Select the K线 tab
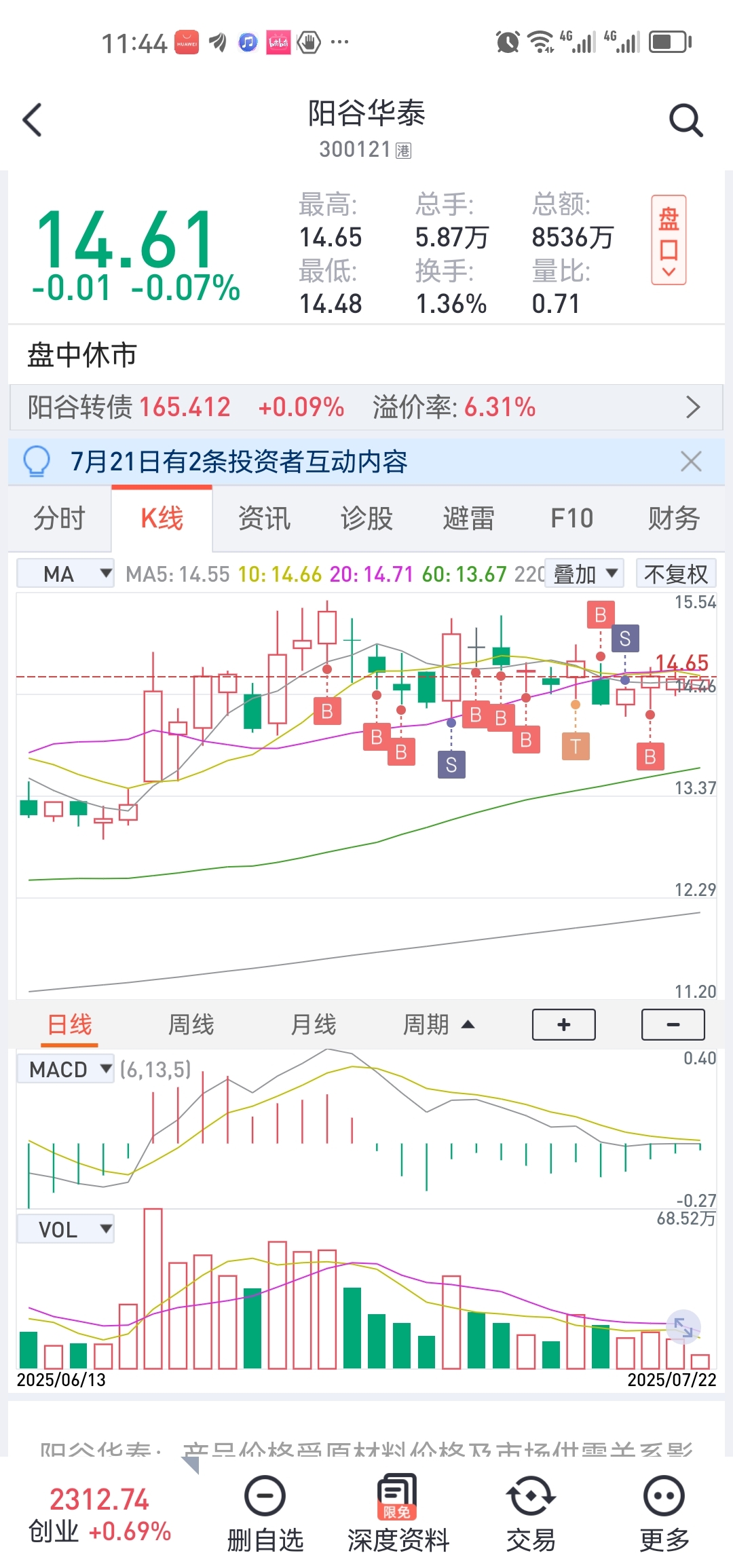 pyautogui.click(x=162, y=519)
